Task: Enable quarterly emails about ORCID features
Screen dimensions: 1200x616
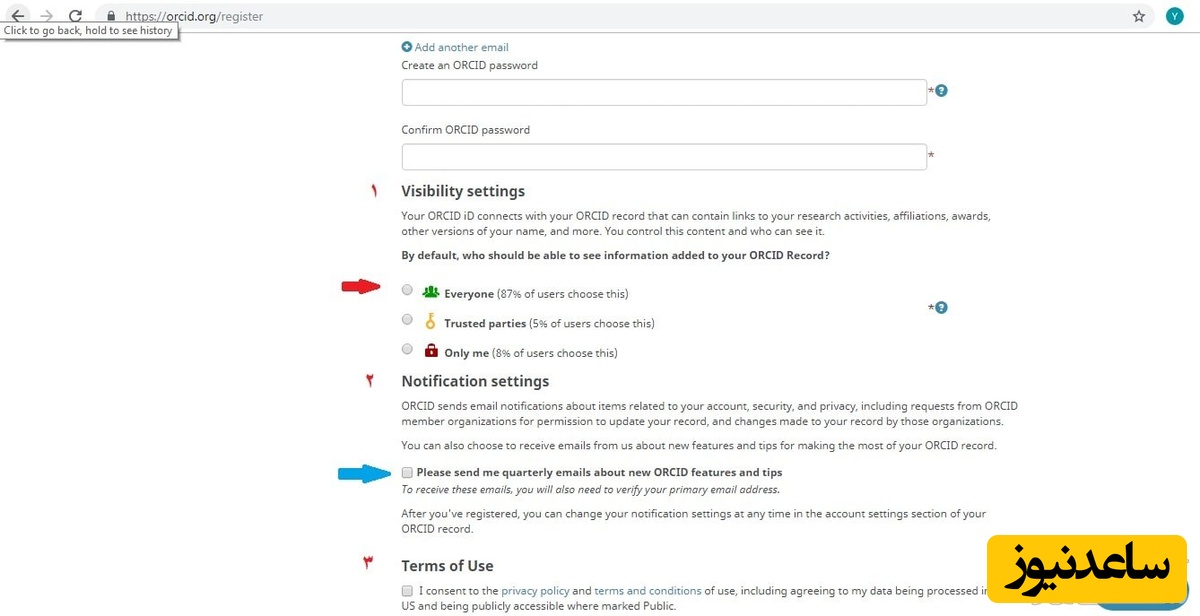Action: click(407, 472)
